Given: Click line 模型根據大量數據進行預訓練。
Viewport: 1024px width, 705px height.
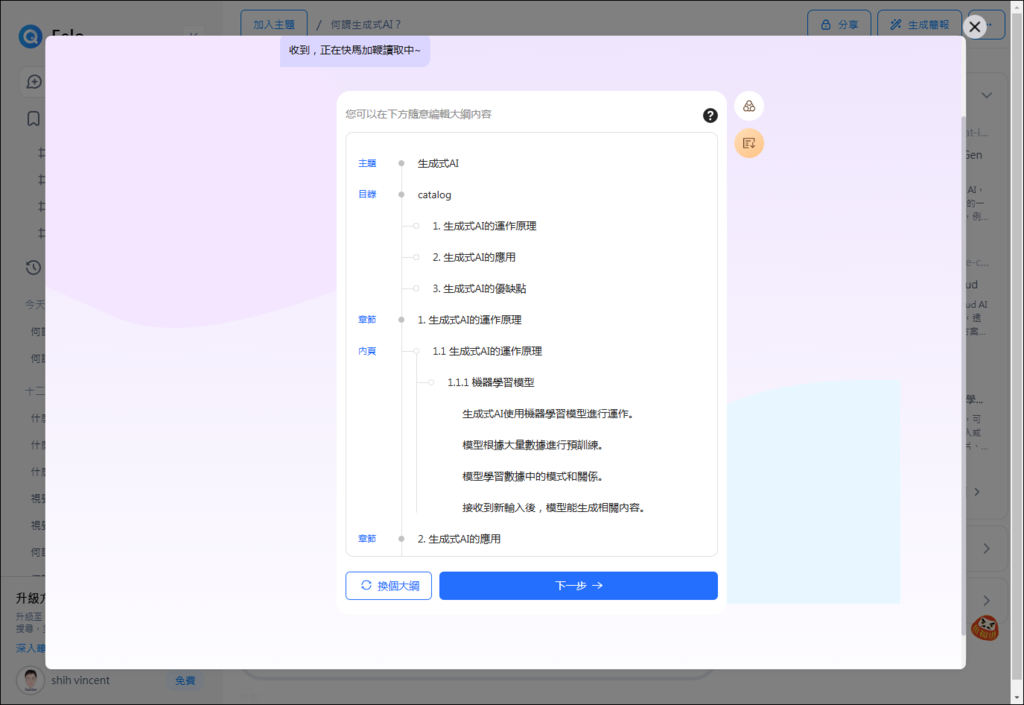Looking at the screenshot, I should click(x=533, y=445).
